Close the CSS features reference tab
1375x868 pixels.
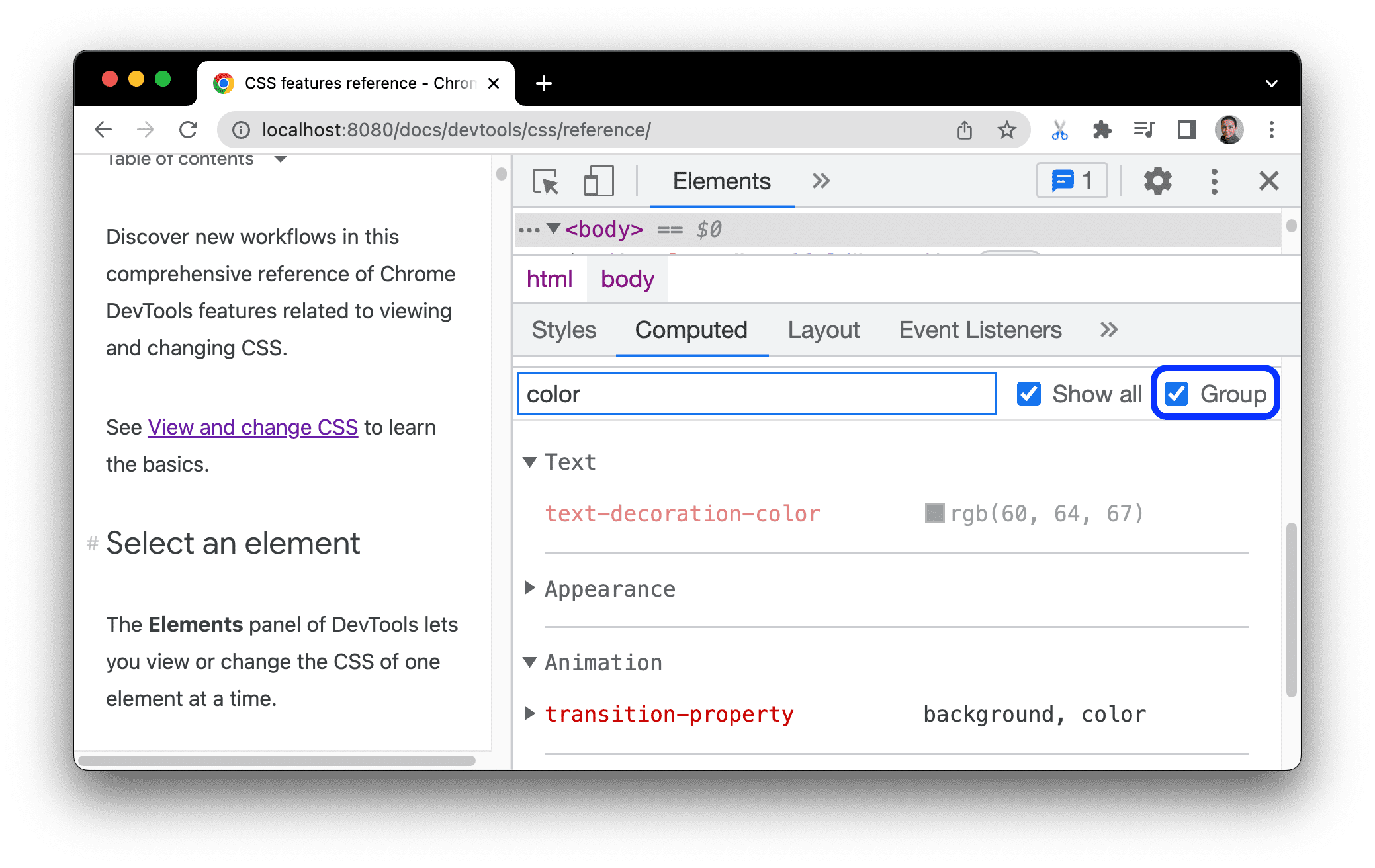point(494,83)
